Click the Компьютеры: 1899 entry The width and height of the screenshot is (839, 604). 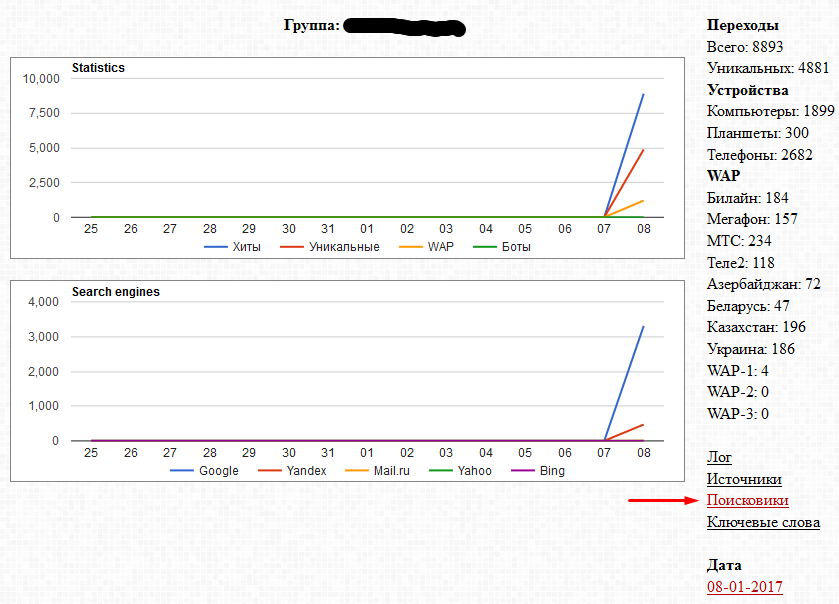pyautogui.click(x=771, y=111)
